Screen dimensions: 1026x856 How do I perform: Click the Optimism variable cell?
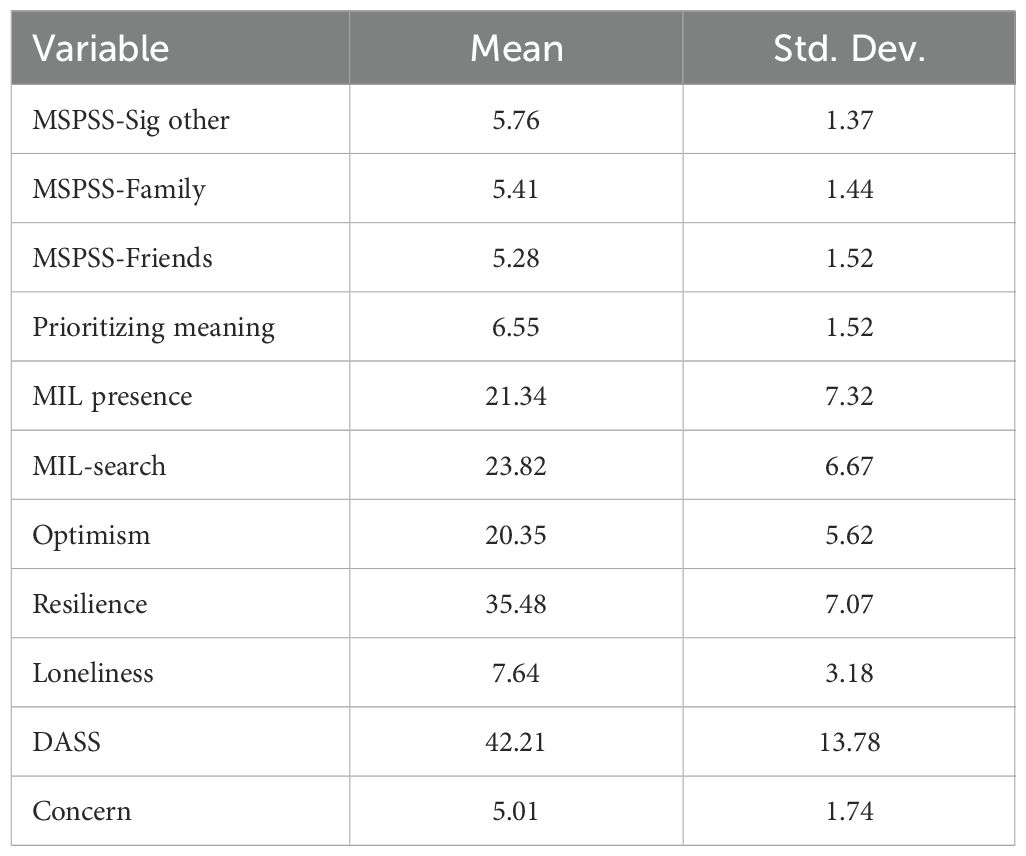pos(91,535)
